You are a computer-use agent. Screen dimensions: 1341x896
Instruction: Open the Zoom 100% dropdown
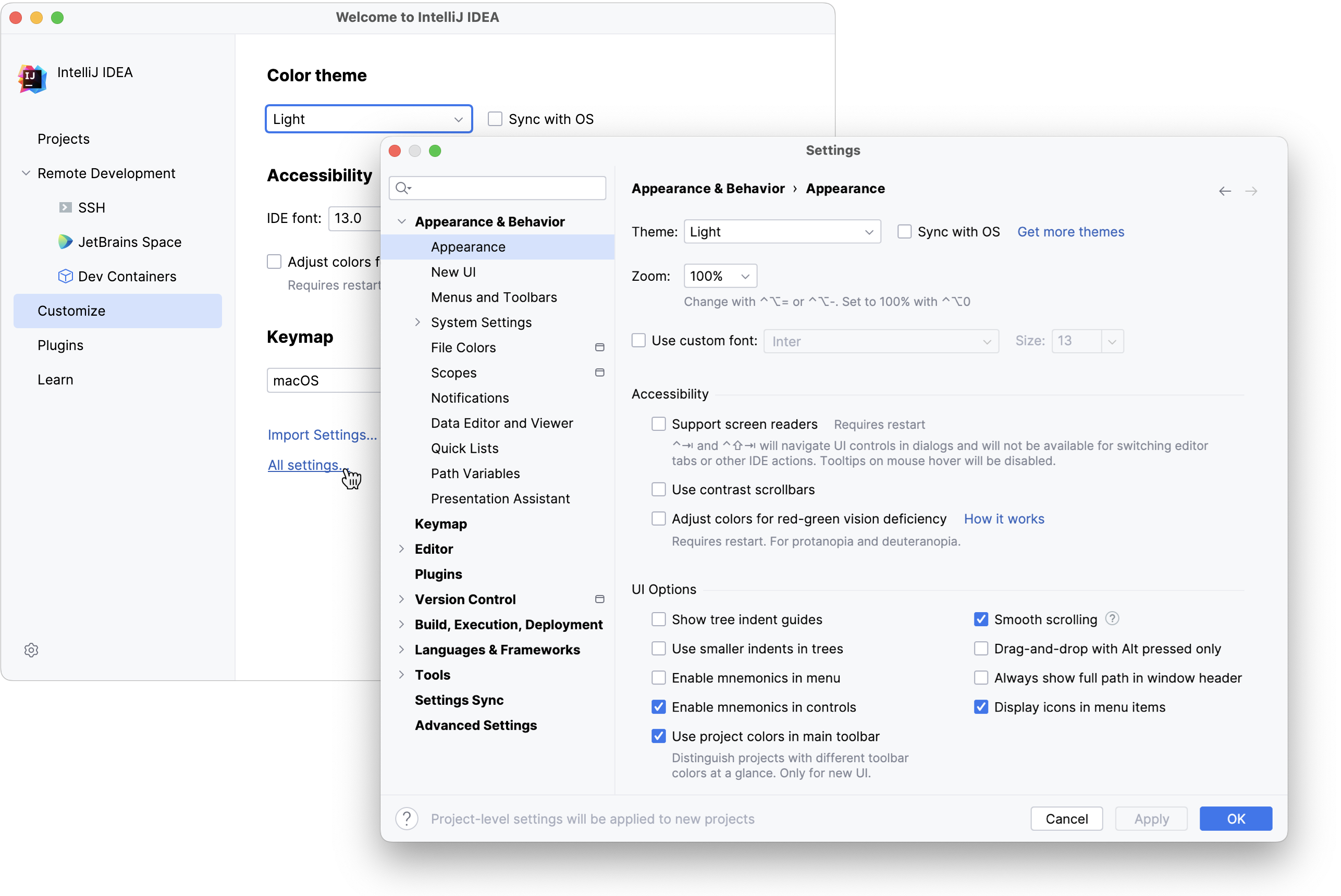pos(720,276)
